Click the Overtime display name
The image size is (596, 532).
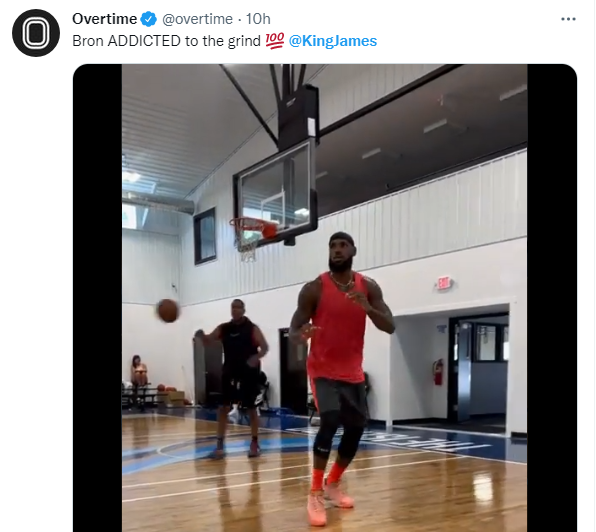pos(105,19)
